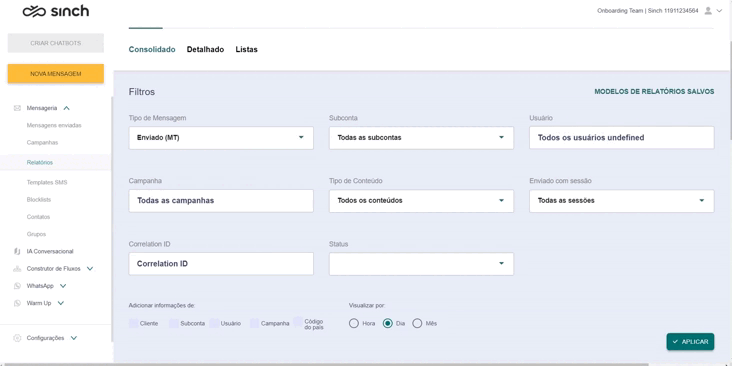Click the Sinch logo
This screenshot has width=732, height=366.
[x=56, y=11]
